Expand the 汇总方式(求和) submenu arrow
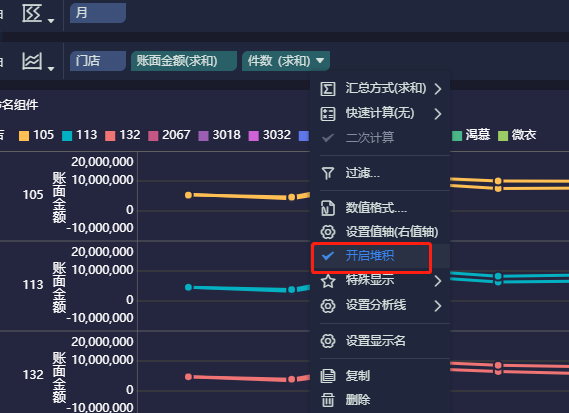 438,89
